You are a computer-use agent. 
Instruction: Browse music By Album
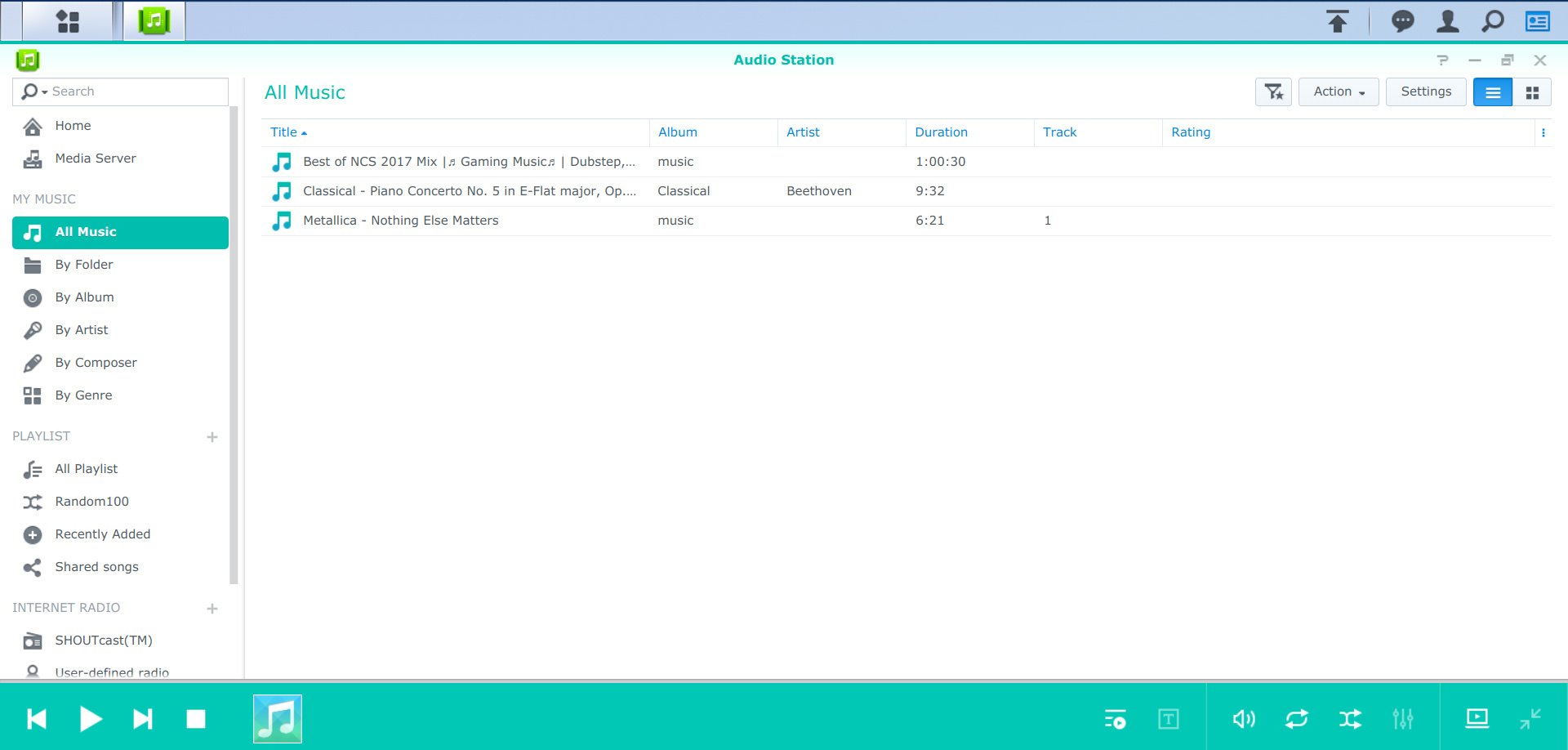click(x=120, y=297)
